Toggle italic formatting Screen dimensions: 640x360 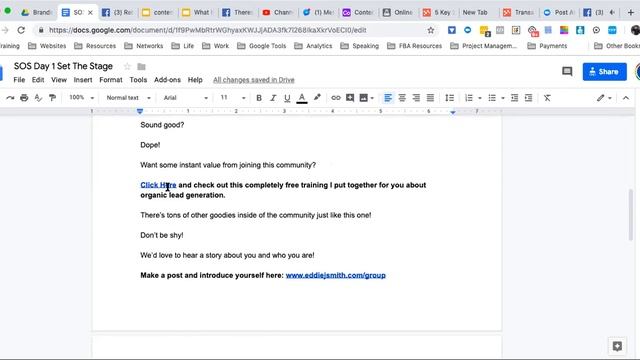273,98
